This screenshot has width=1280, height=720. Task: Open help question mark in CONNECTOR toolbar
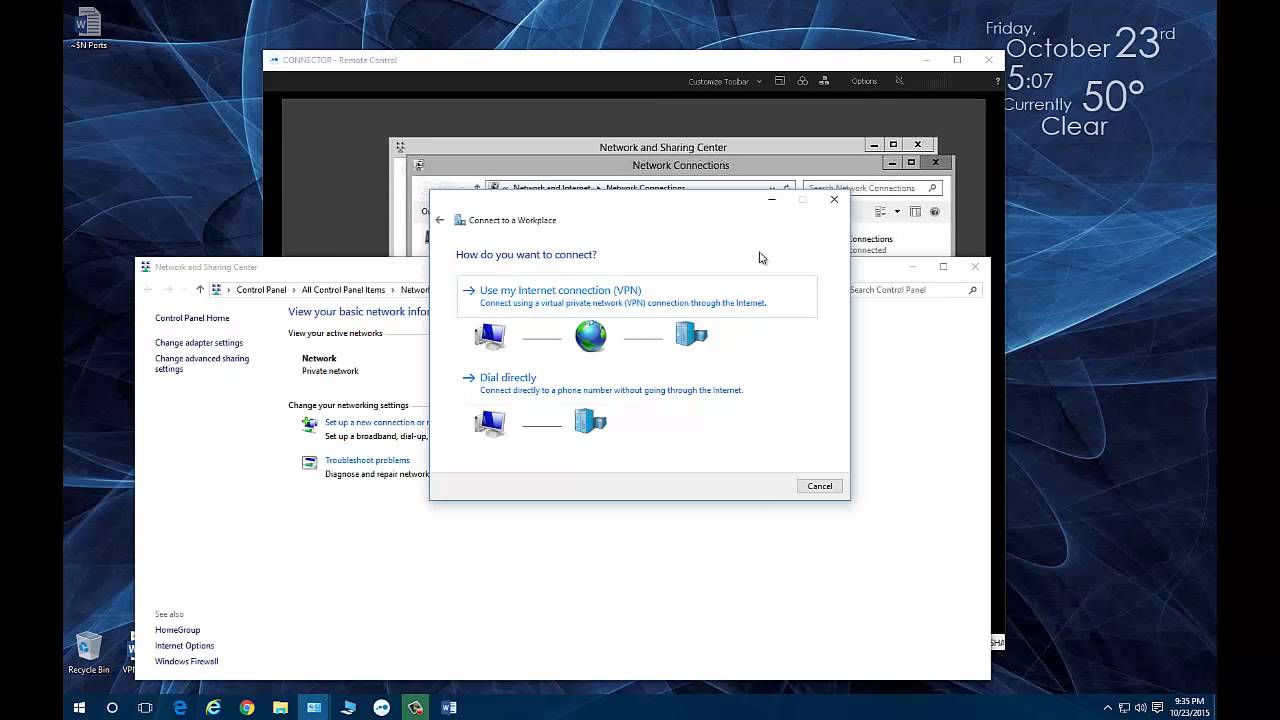click(x=997, y=82)
